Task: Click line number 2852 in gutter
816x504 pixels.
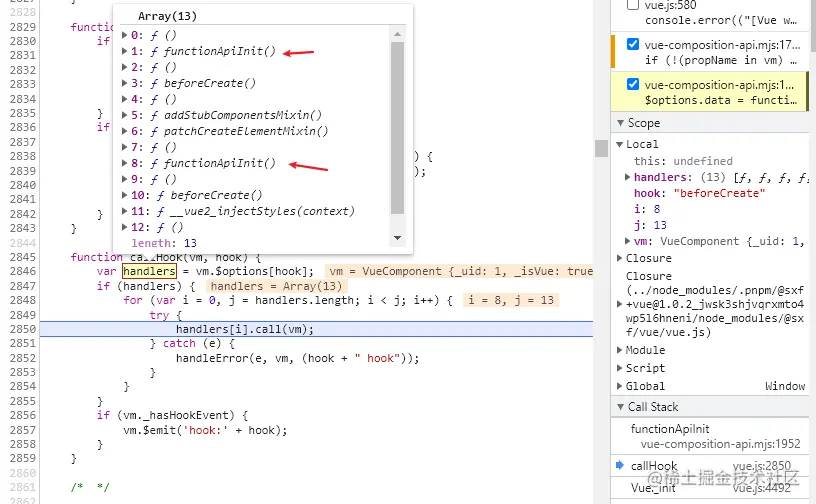Action: 23,358
